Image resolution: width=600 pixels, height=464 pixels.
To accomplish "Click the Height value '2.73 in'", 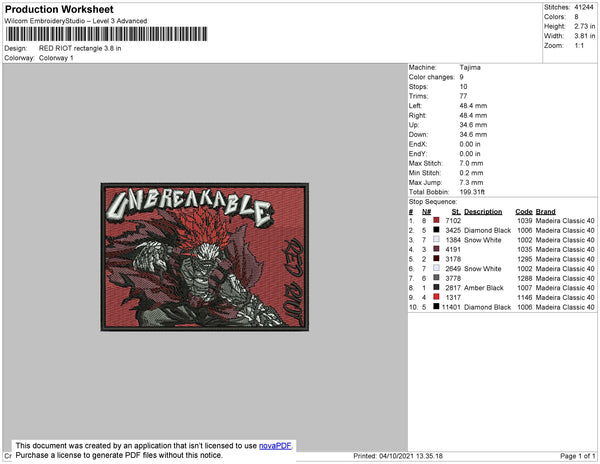I will [x=585, y=26].
